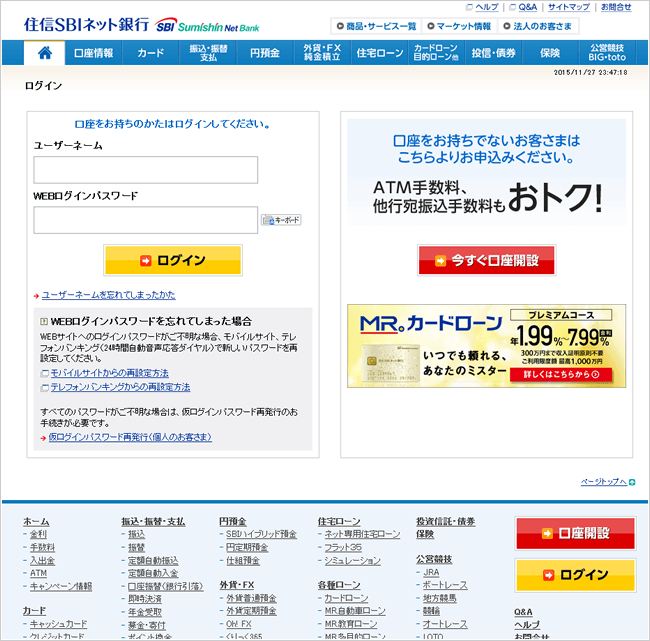Click the footer ログイン yellow button
Screen dimensions: 650x641
coord(575,575)
